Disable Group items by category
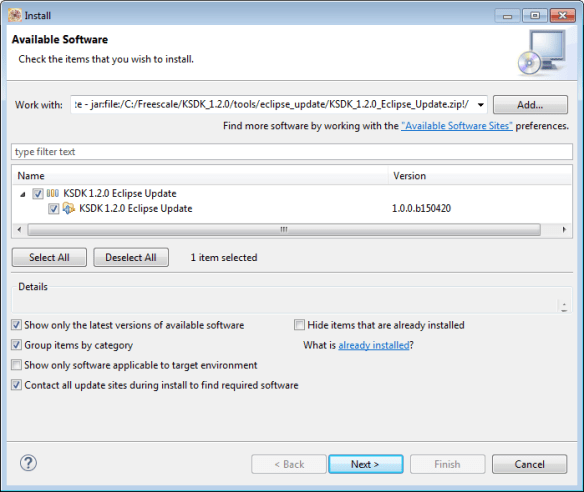This screenshot has width=584, height=492. click(x=16, y=345)
